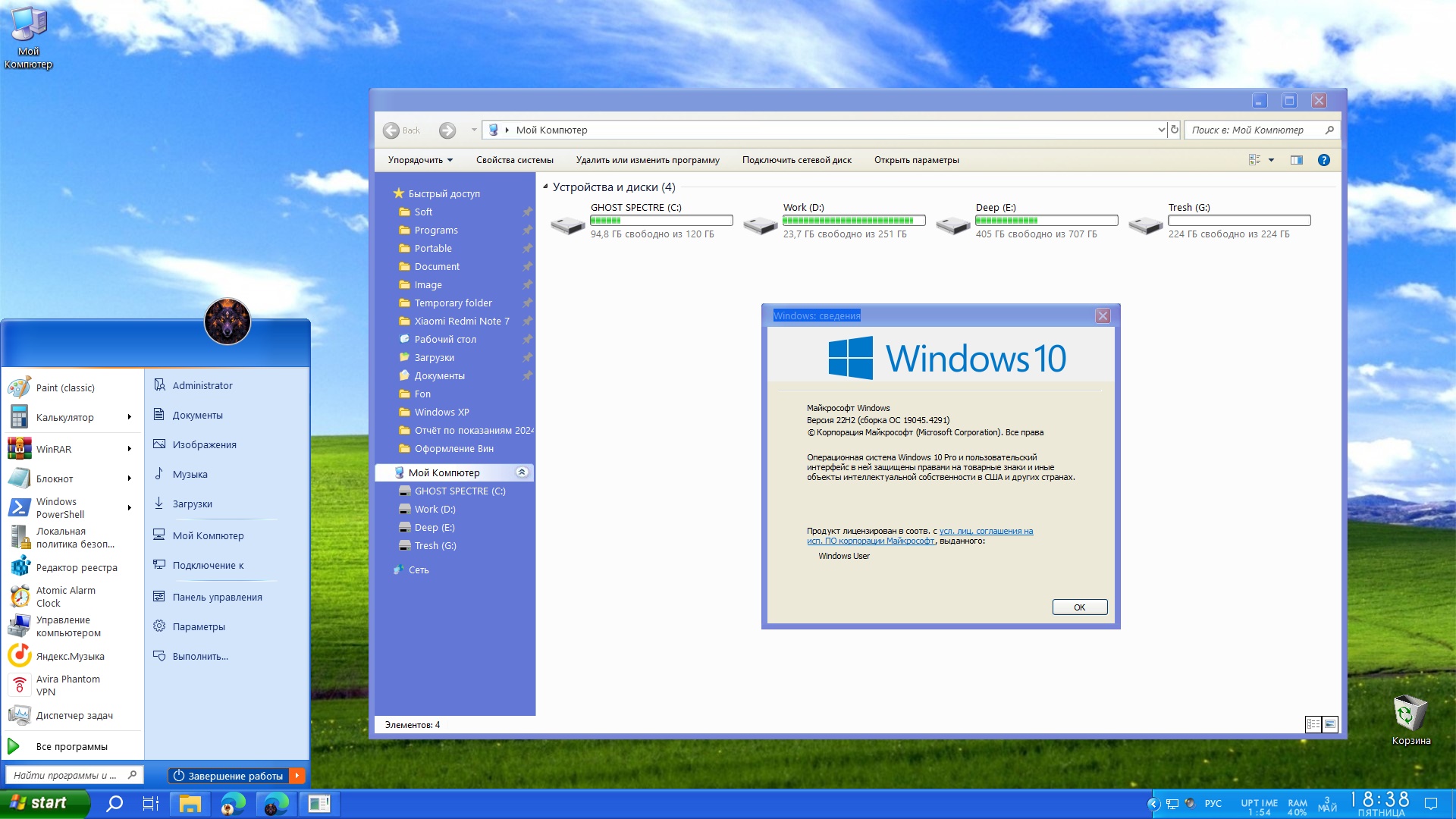The width and height of the screenshot is (1456, 819).
Task: Click the Завершение работы button
Action: [x=228, y=775]
